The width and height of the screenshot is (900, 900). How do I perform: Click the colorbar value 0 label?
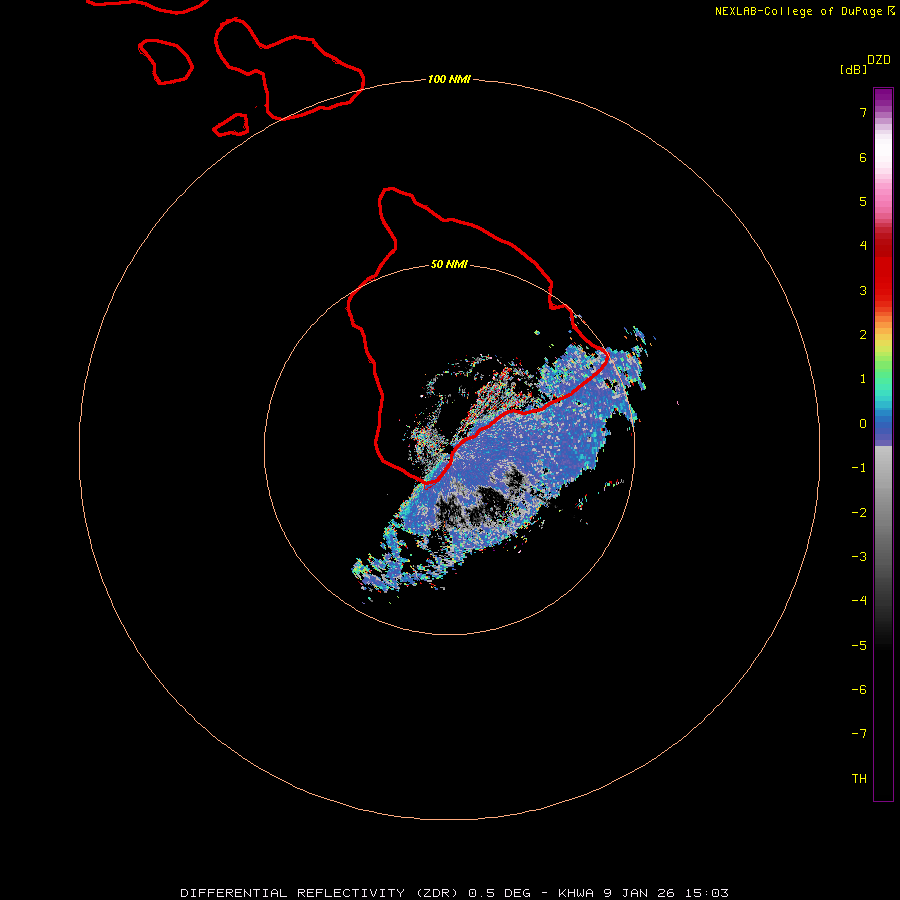pyautogui.click(x=863, y=424)
